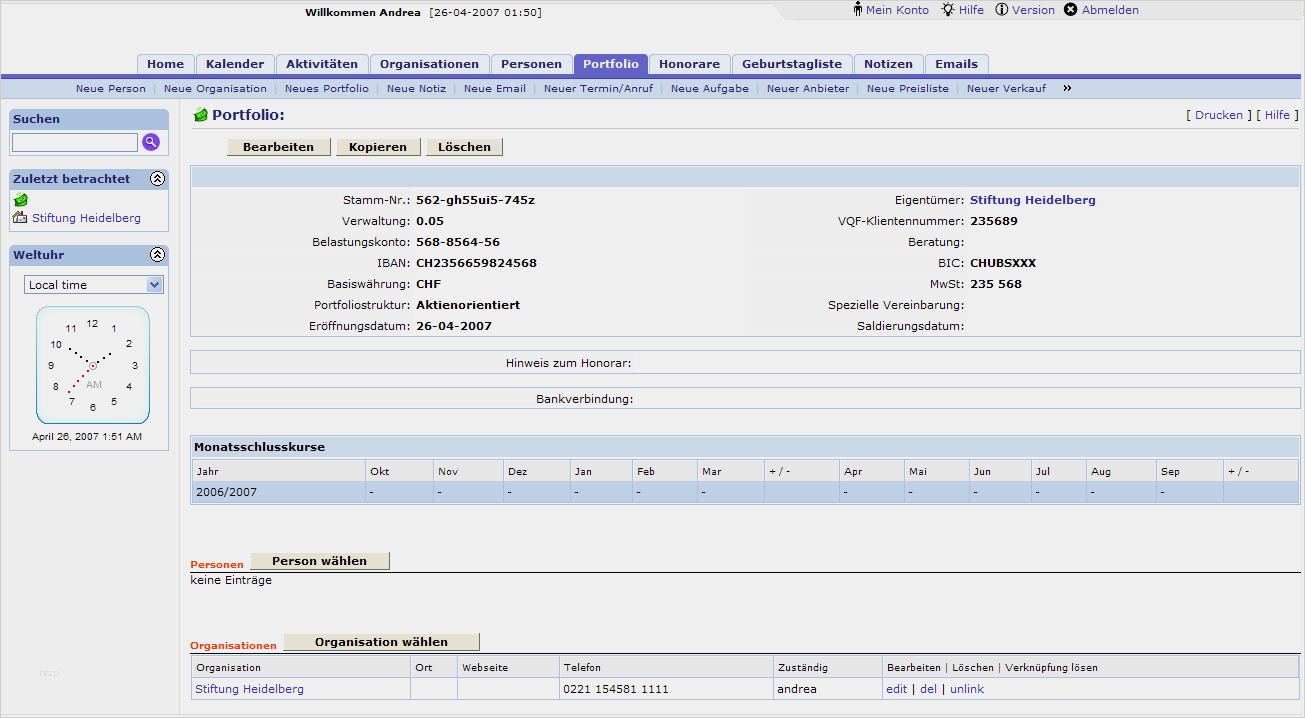The width and height of the screenshot is (1305, 718).
Task: Focus the Suchen search text field
Action: (75, 142)
